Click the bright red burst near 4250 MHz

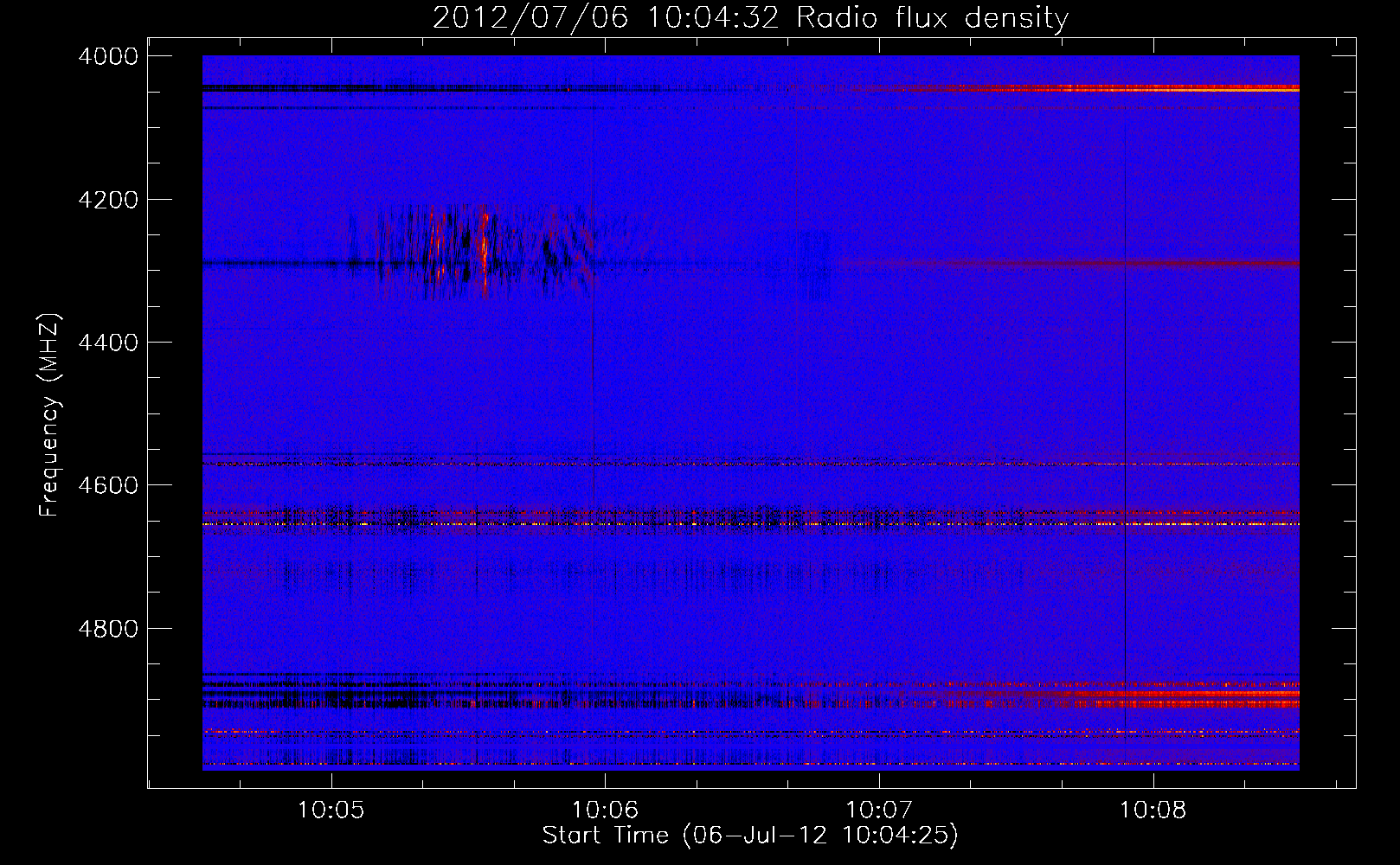(x=484, y=249)
